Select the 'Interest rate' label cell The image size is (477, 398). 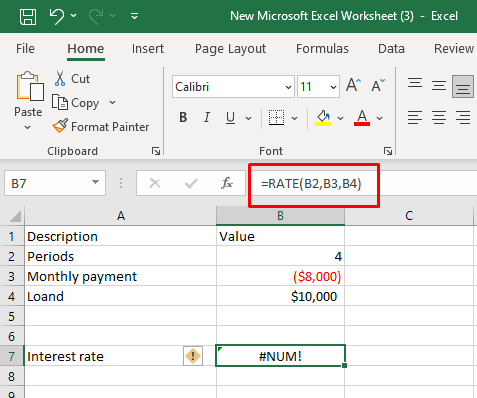point(120,356)
